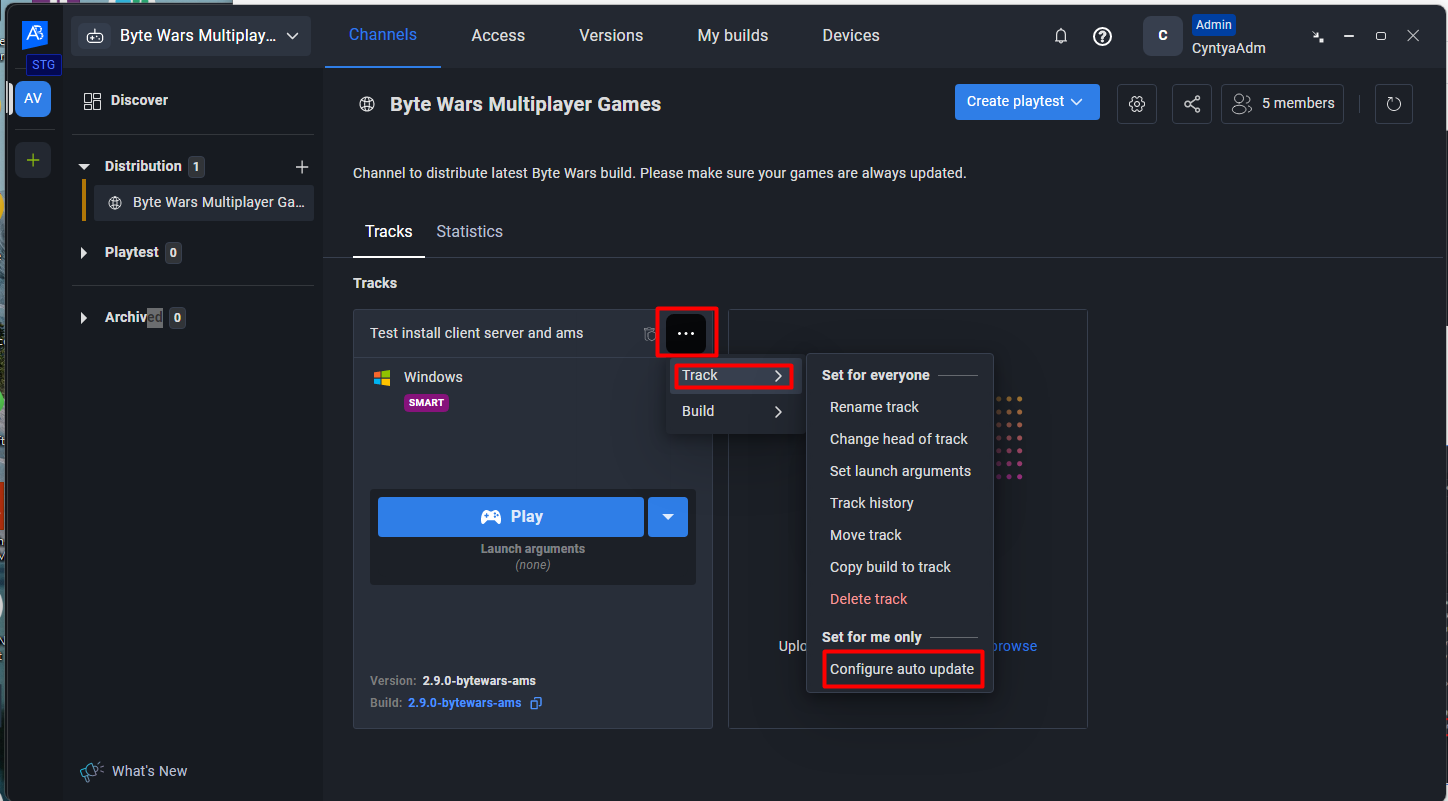Viewport: 1448px width, 801px height.
Task: Open the Create playtest dropdown
Action: point(1027,102)
